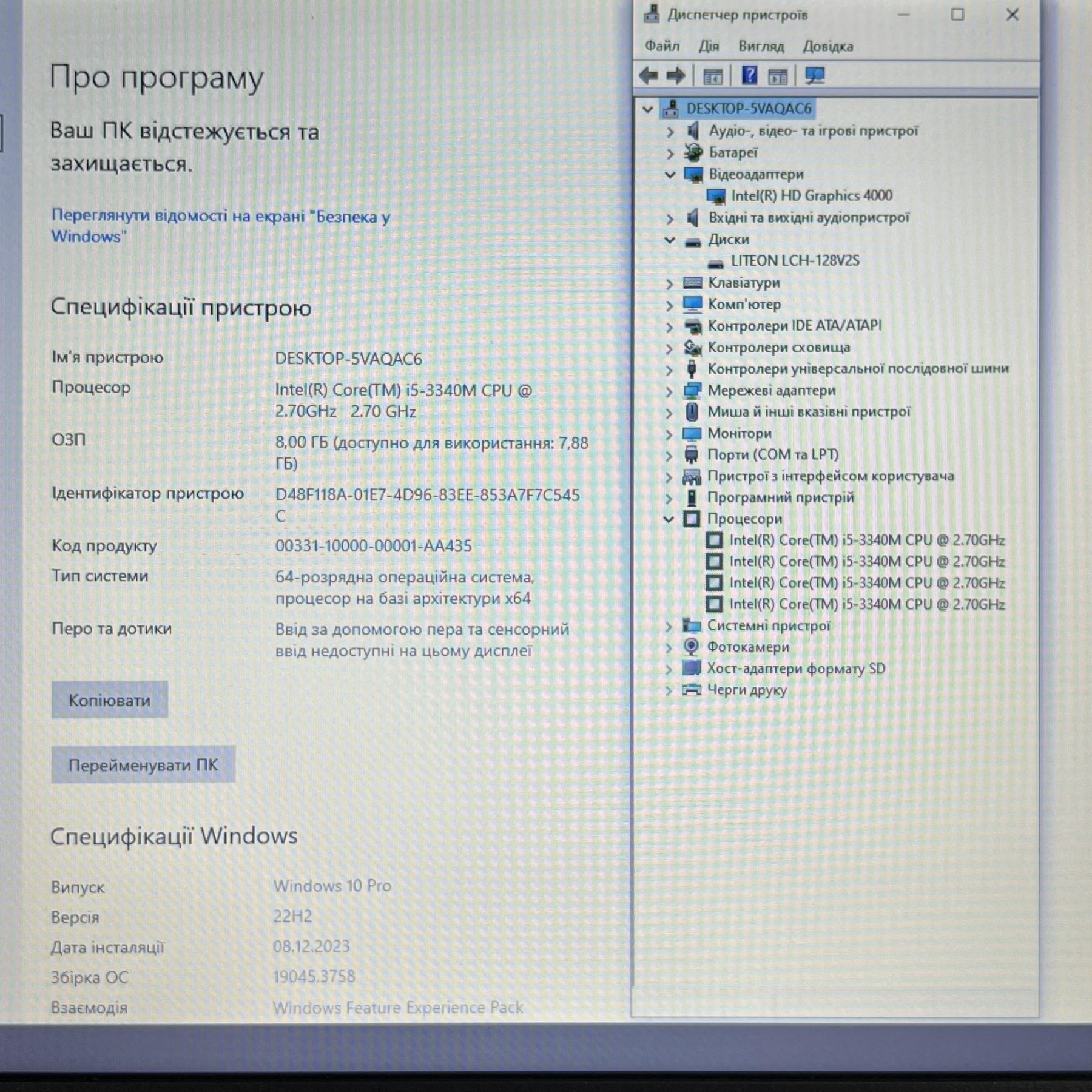Maximize the Device Manager window
The image size is (1092, 1092).
pyautogui.click(x=957, y=15)
